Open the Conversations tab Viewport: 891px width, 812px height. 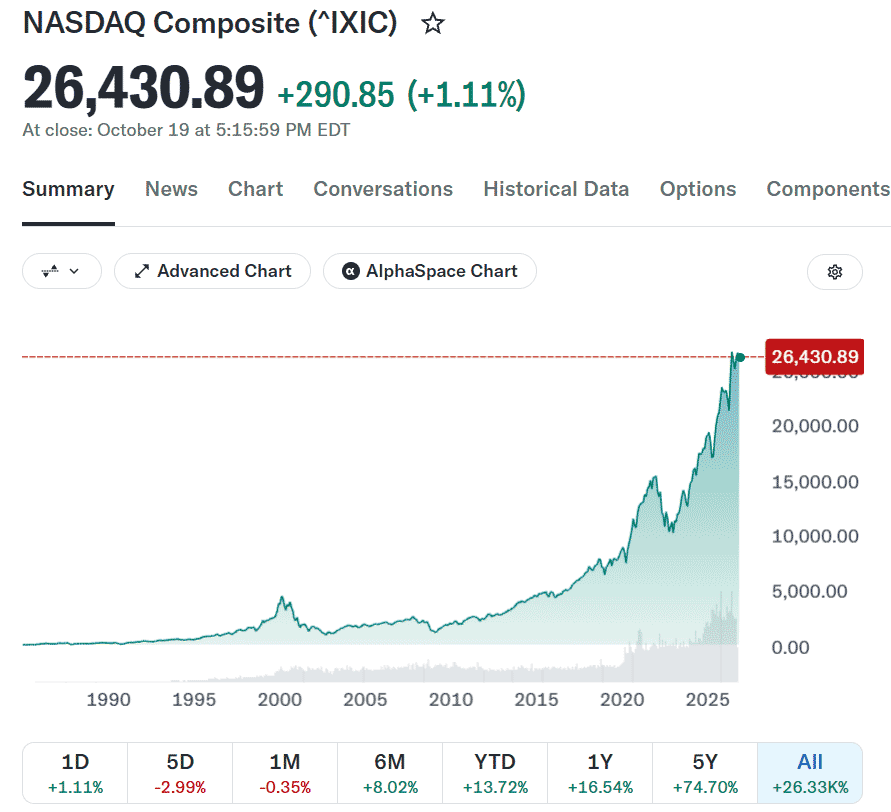pyautogui.click(x=383, y=189)
